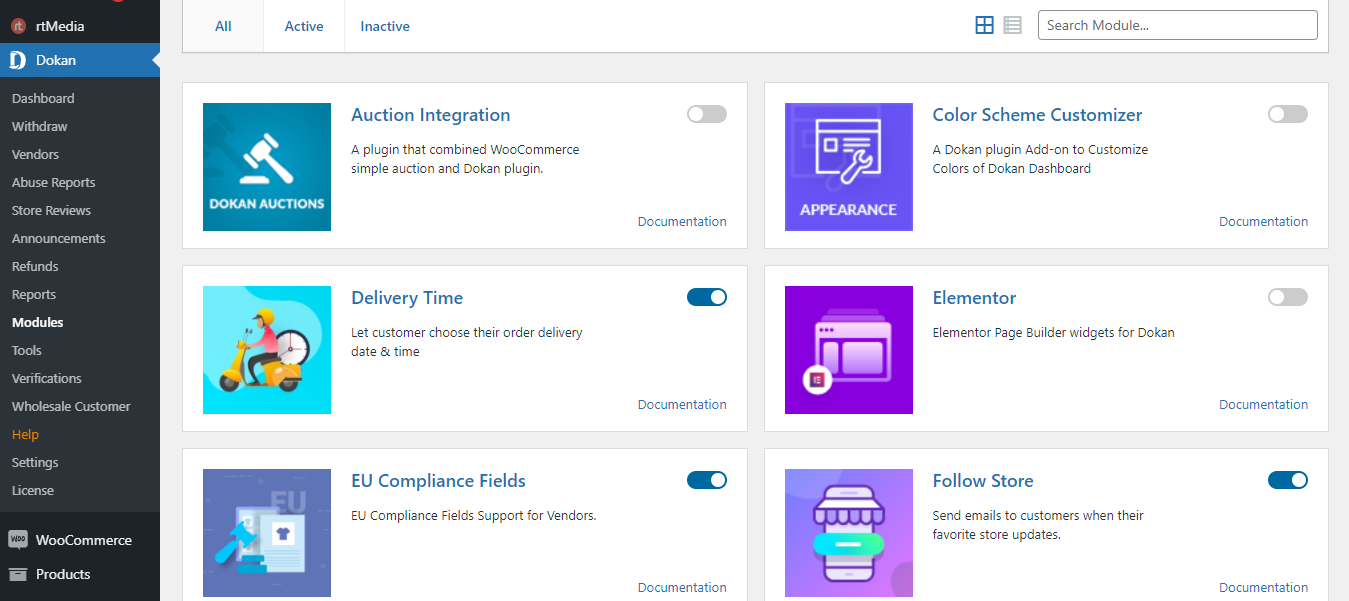The image size is (1349, 601).
Task: Click the Products icon in sidebar
Action: (18, 574)
